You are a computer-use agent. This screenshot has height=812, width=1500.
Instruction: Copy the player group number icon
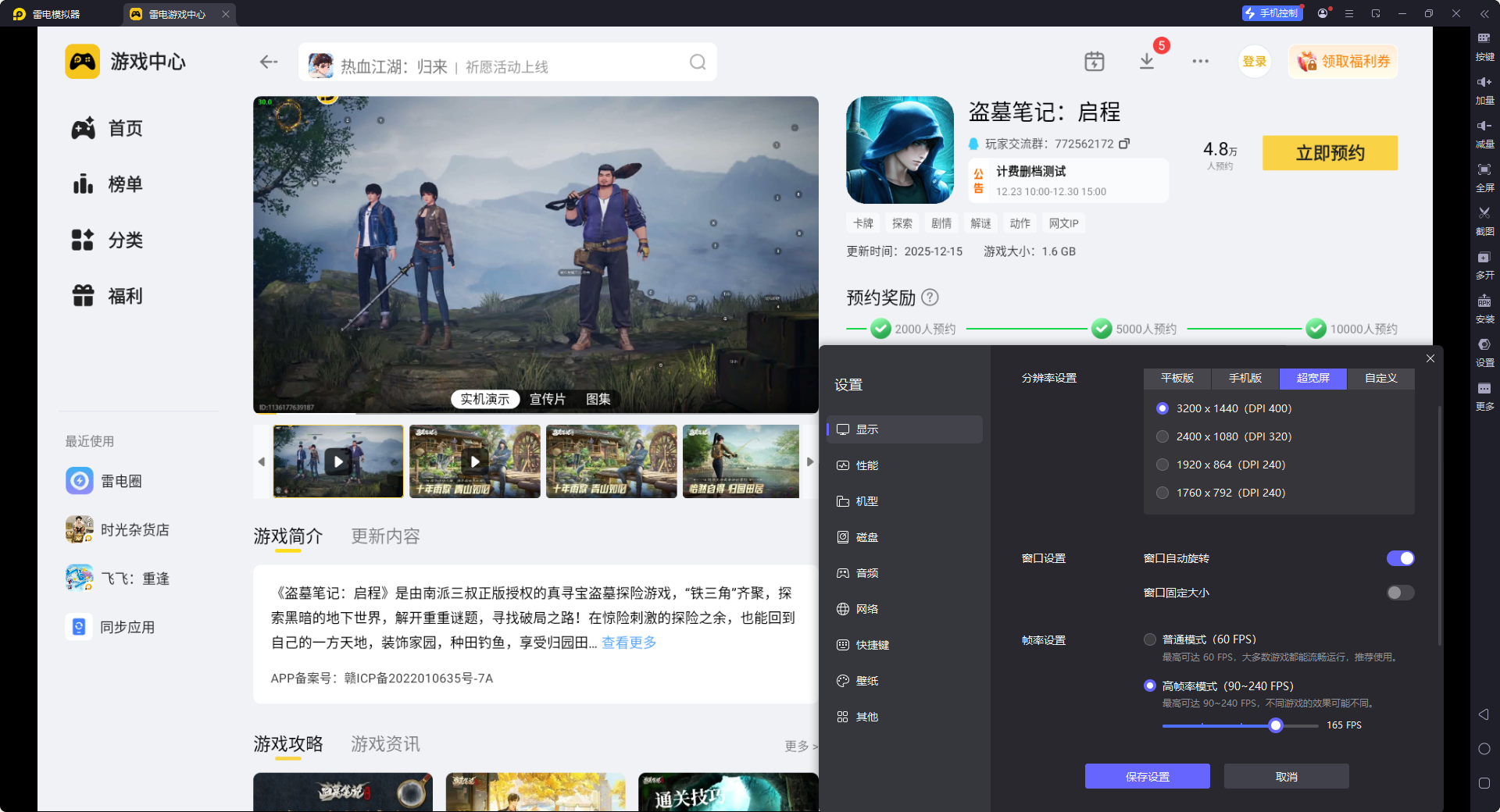(1124, 144)
